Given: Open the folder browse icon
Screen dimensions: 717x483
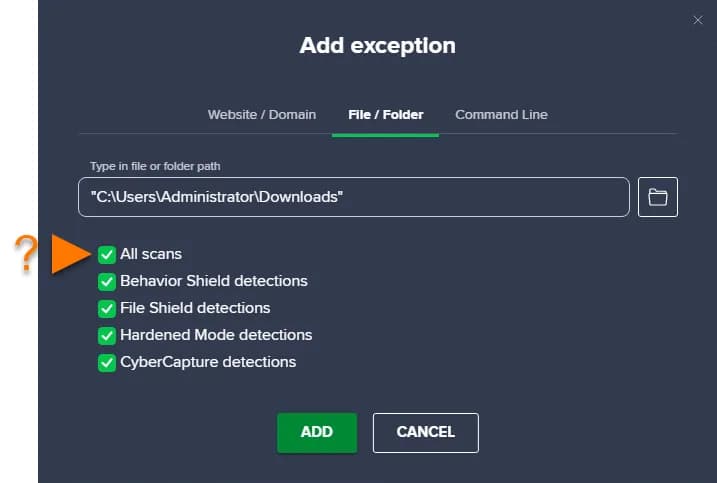Looking at the screenshot, I should [x=658, y=197].
